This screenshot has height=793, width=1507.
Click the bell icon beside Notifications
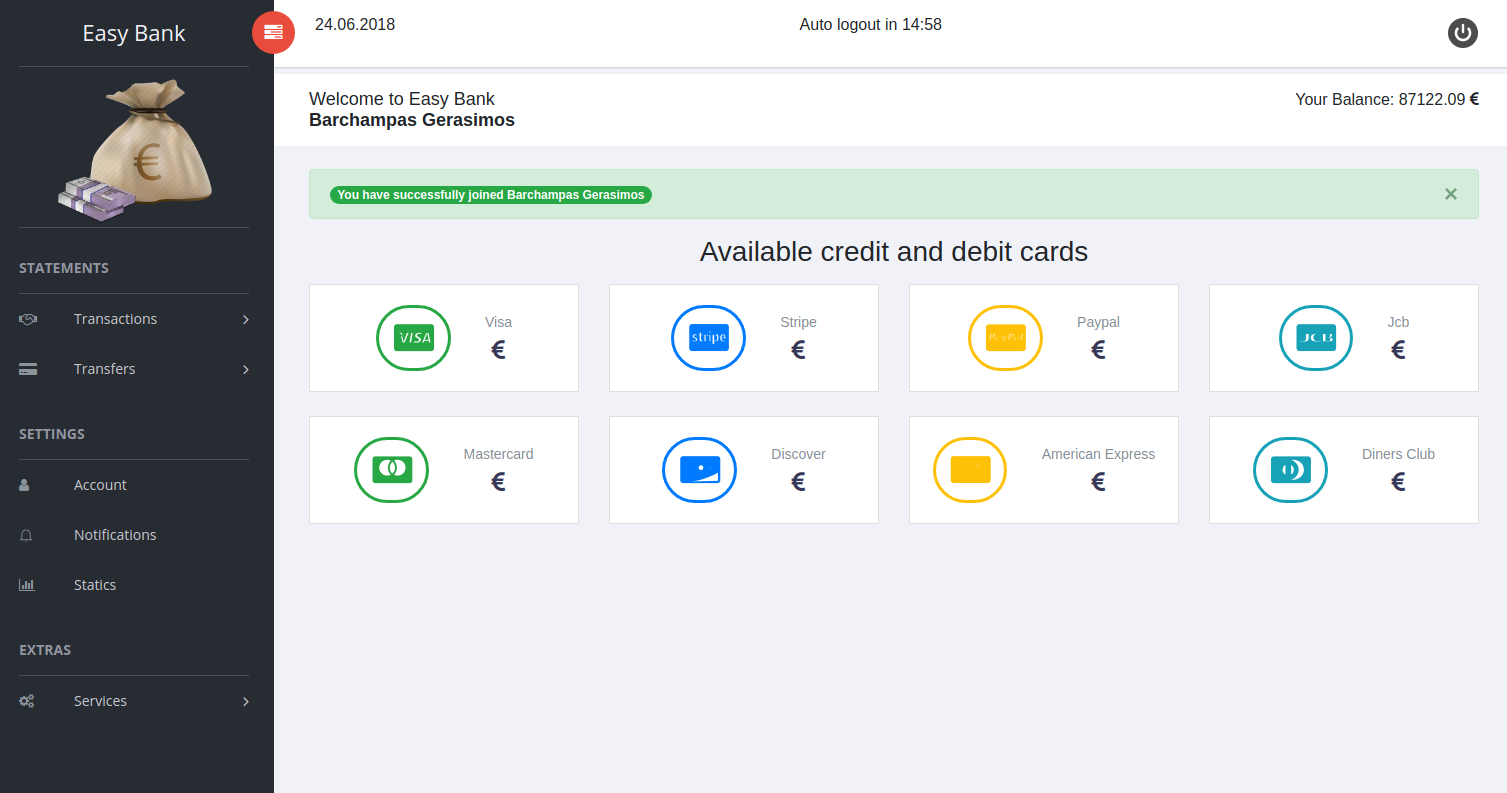(x=26, y=535)
